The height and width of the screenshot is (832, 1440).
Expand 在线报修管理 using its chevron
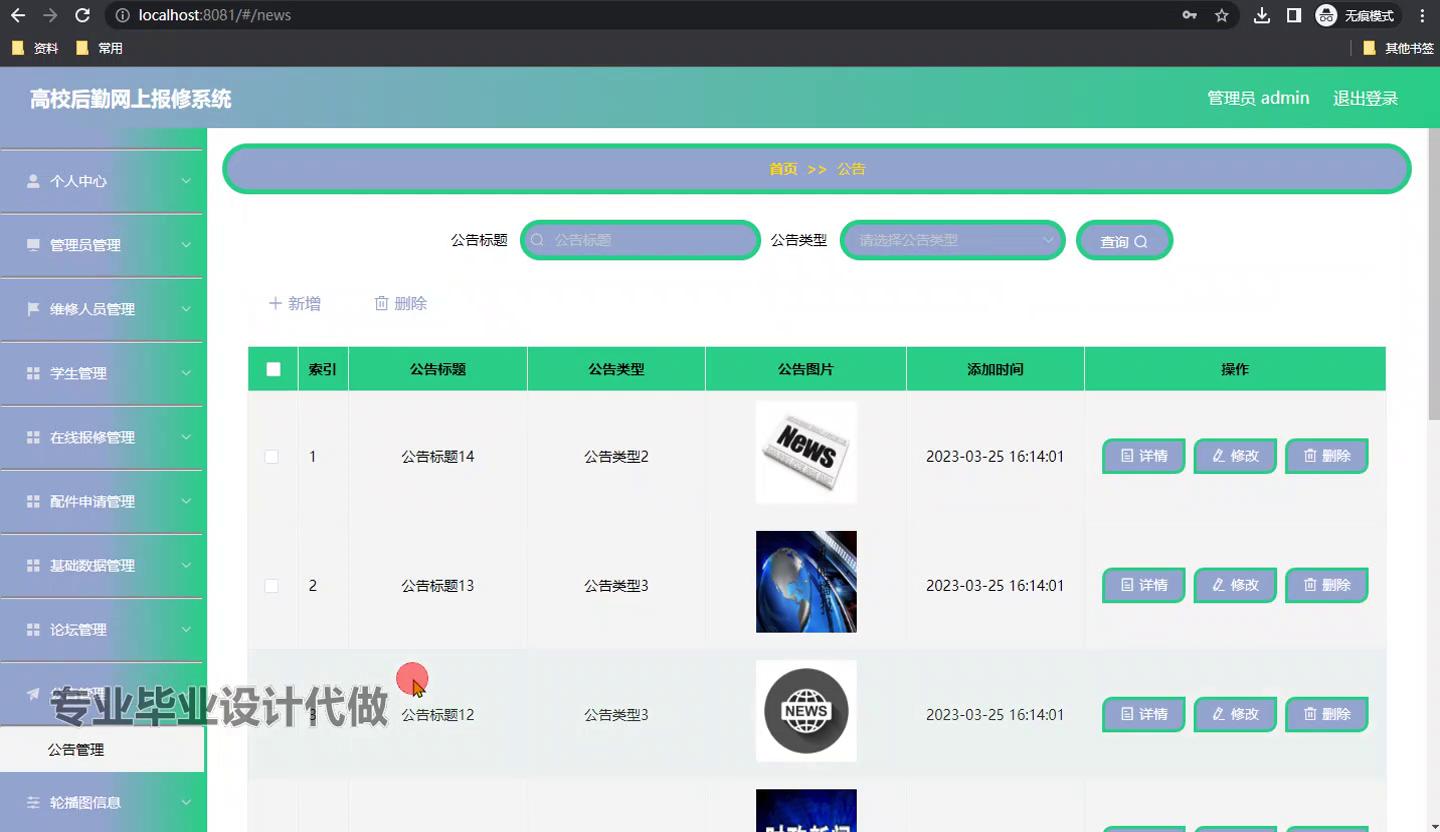(x=186, y=437)
